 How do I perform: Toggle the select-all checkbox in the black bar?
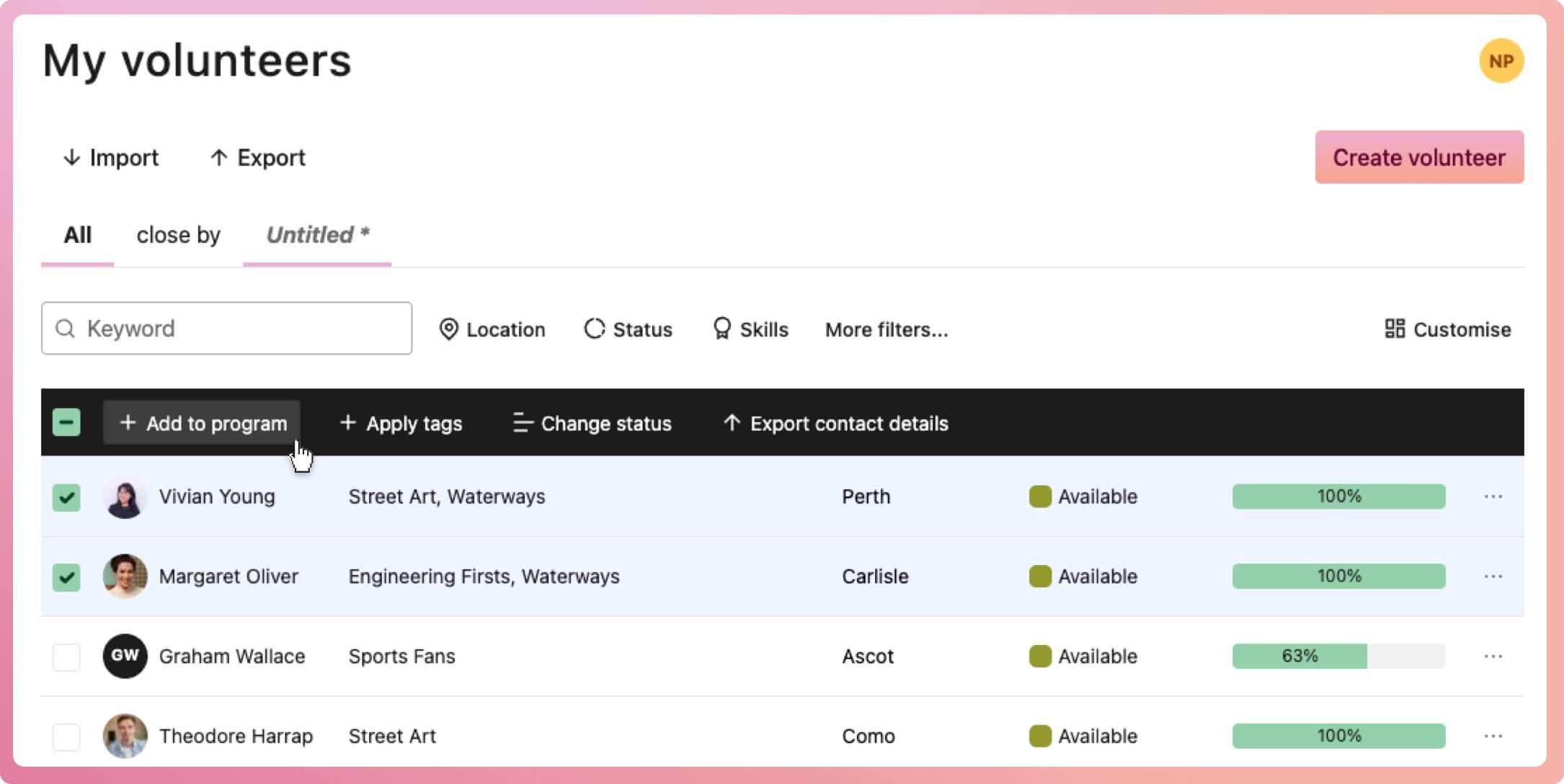[x=66, y=423]
